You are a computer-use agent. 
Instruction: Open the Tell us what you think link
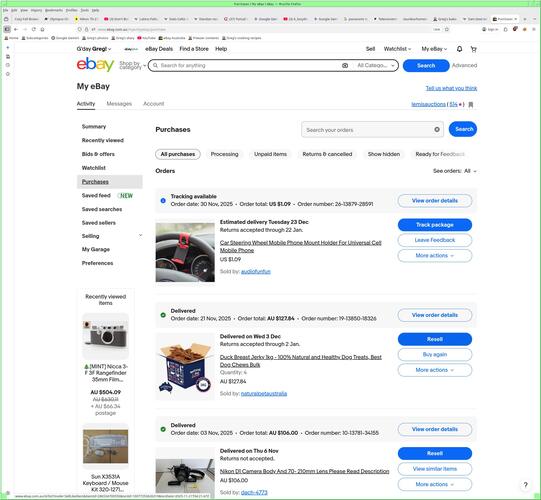[x=451, y=88]
